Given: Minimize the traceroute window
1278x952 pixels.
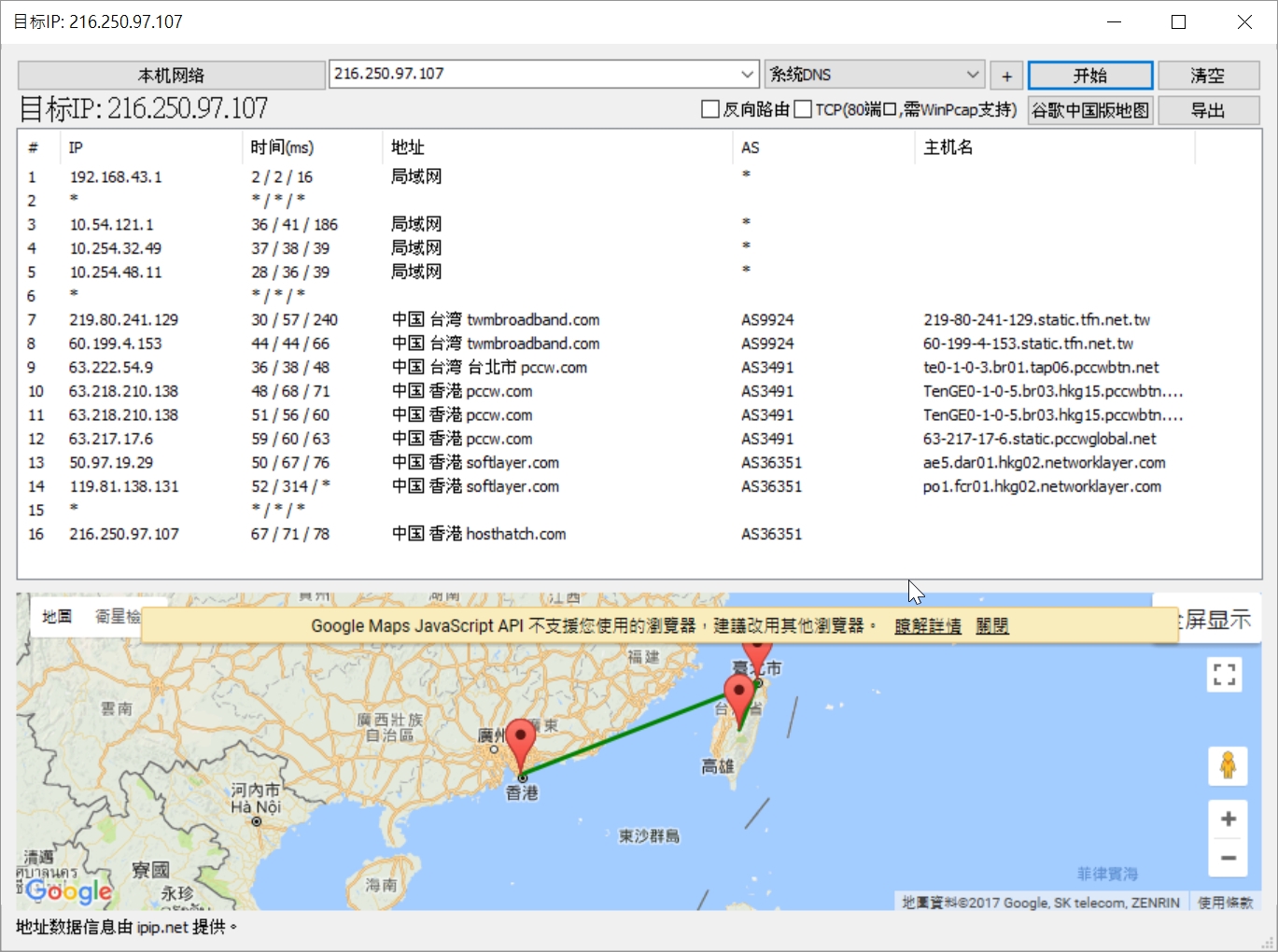Looking at the screenshot, I should point(1114,21).
